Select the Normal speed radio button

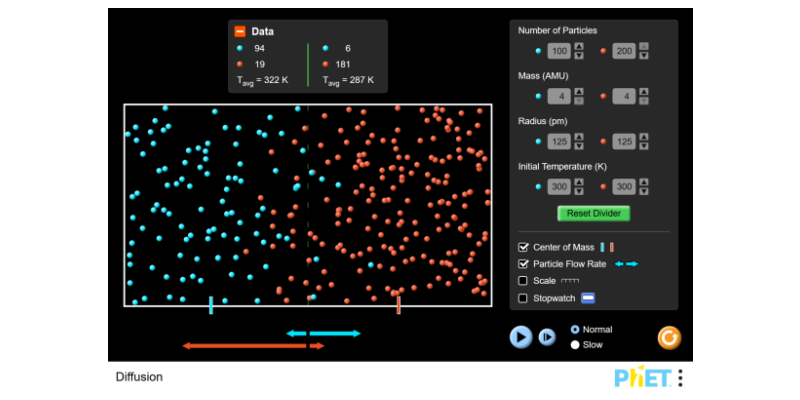point(574,329)
